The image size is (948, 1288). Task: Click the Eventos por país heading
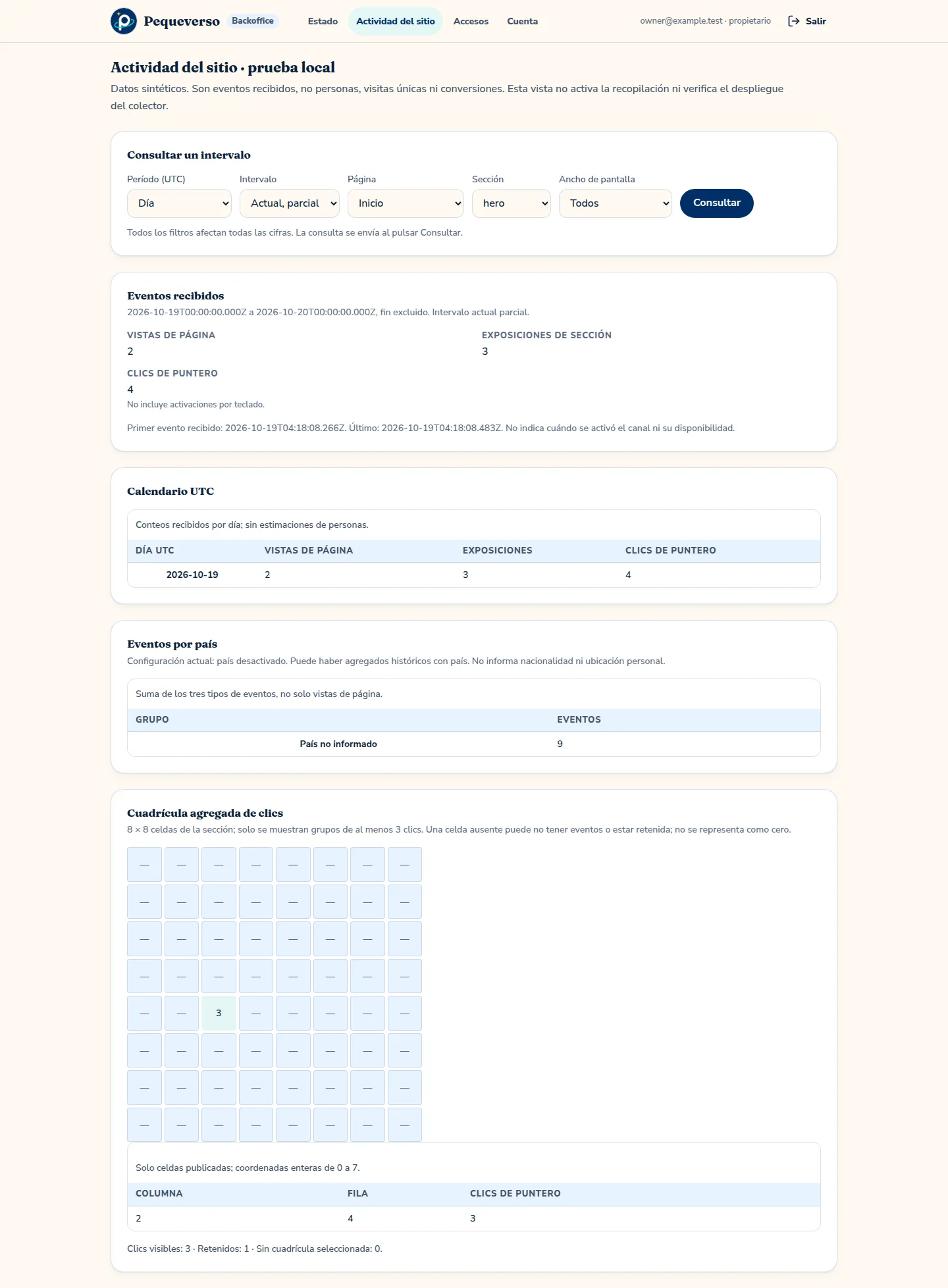tap(172, 644)
